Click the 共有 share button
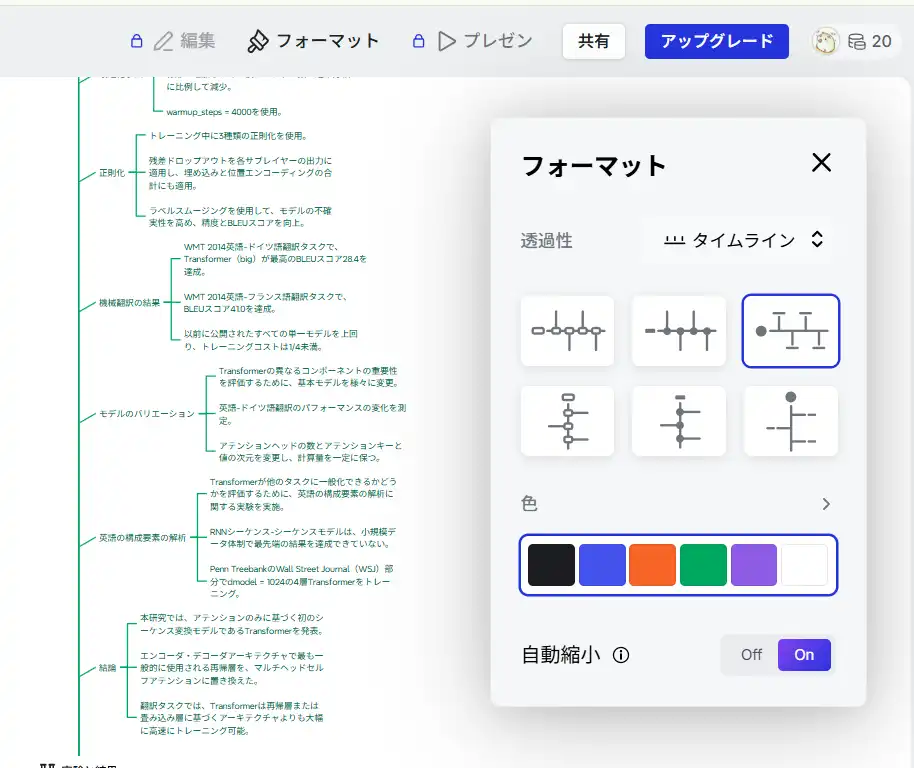 click(594, 41)
